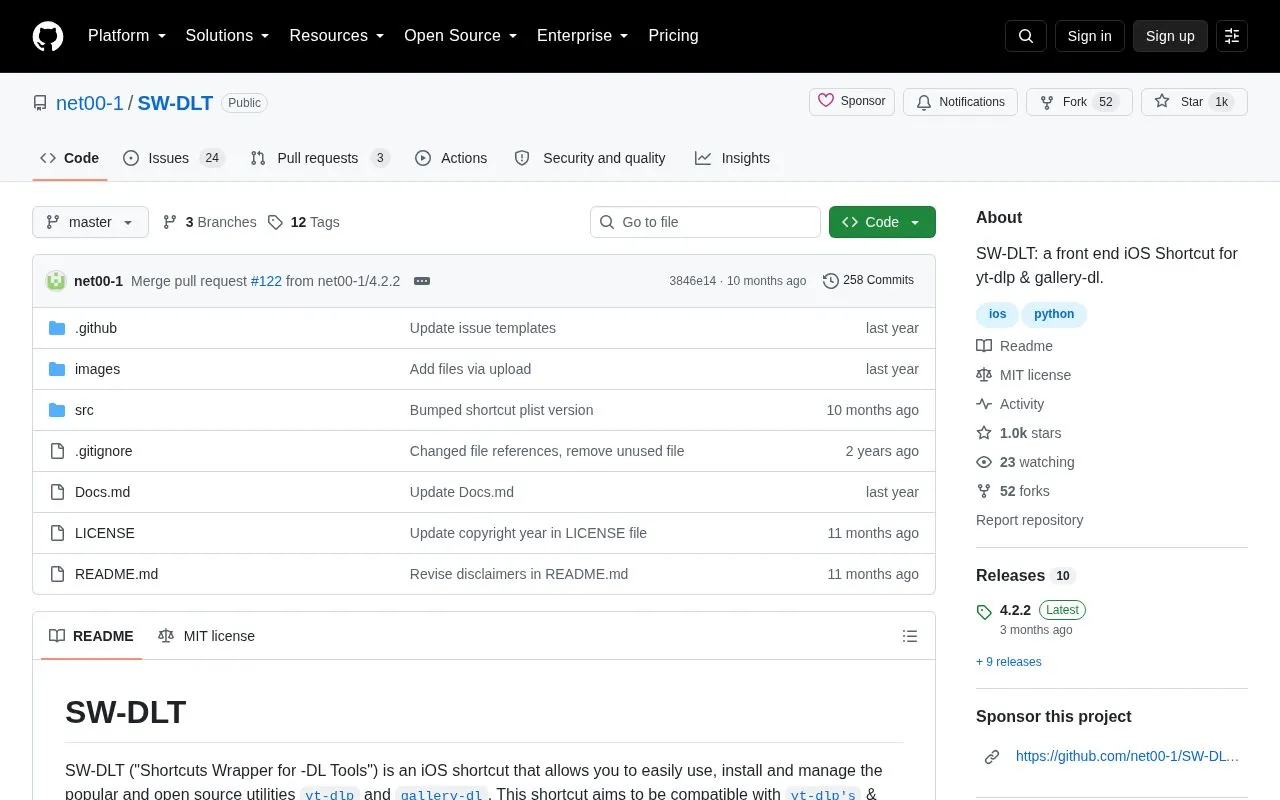Open the .github folder
The image size is (1280, 800).
tap(96, 328)
